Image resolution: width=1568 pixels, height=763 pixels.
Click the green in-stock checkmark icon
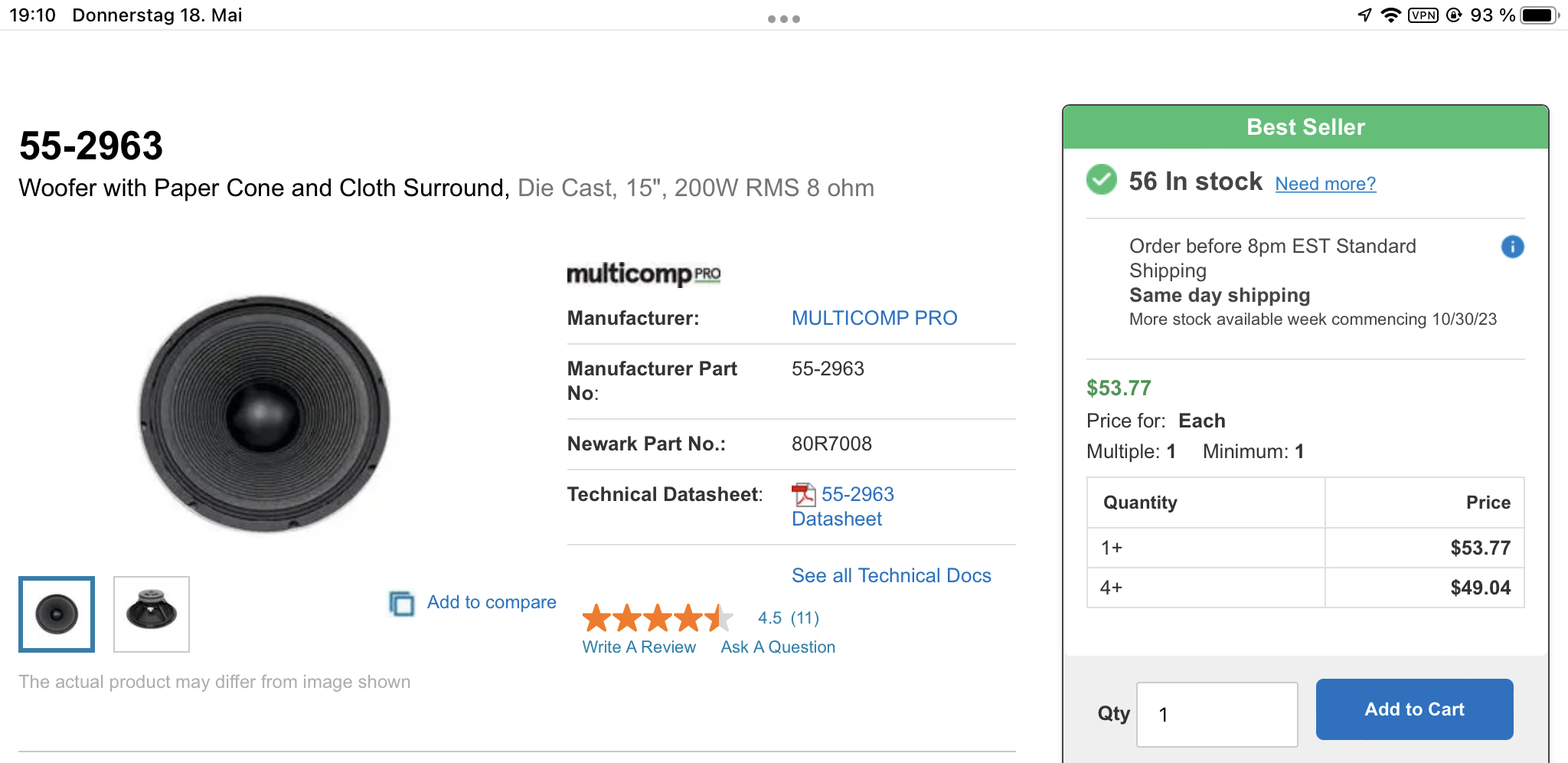coord(1102,180)
